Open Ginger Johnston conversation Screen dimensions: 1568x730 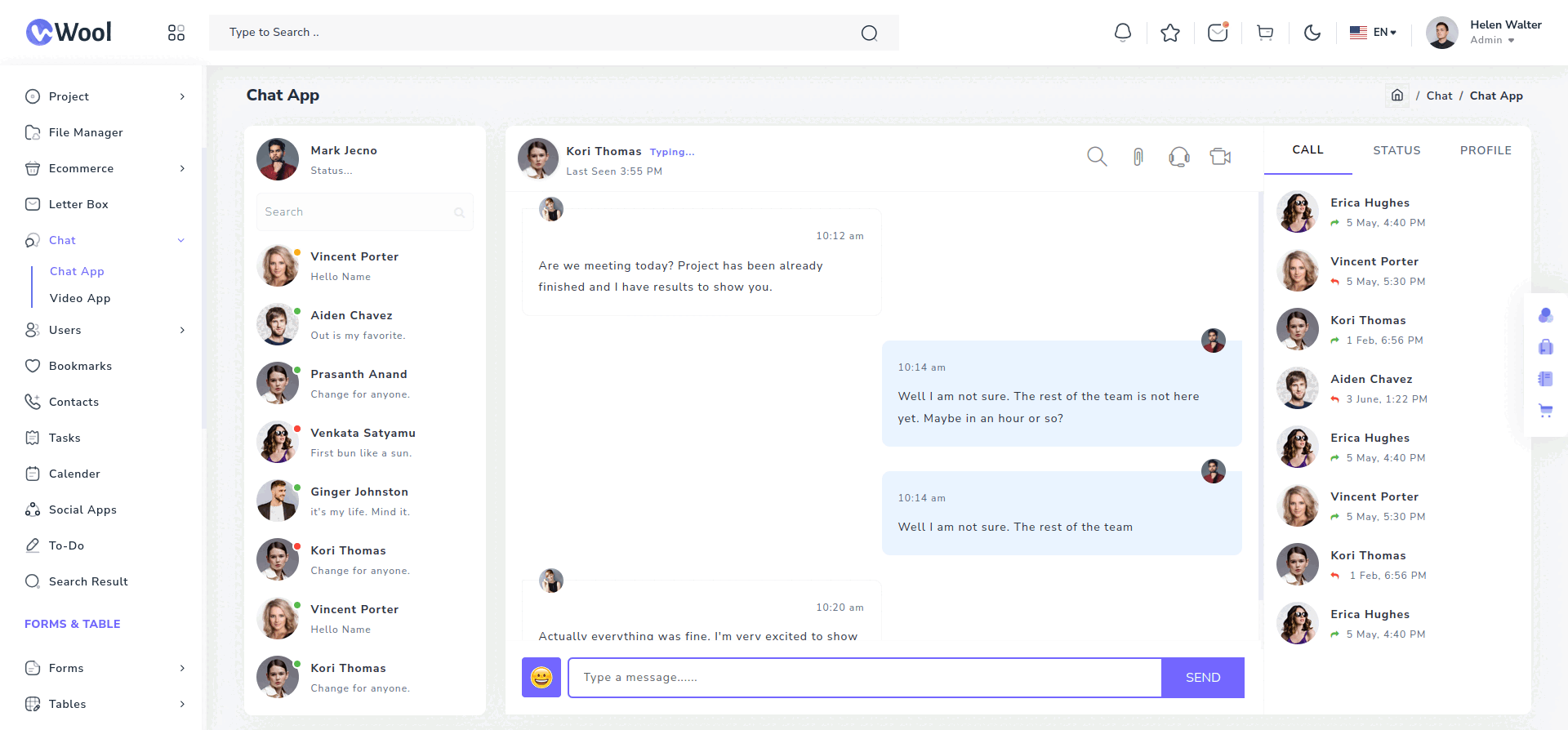pos(364,501)
